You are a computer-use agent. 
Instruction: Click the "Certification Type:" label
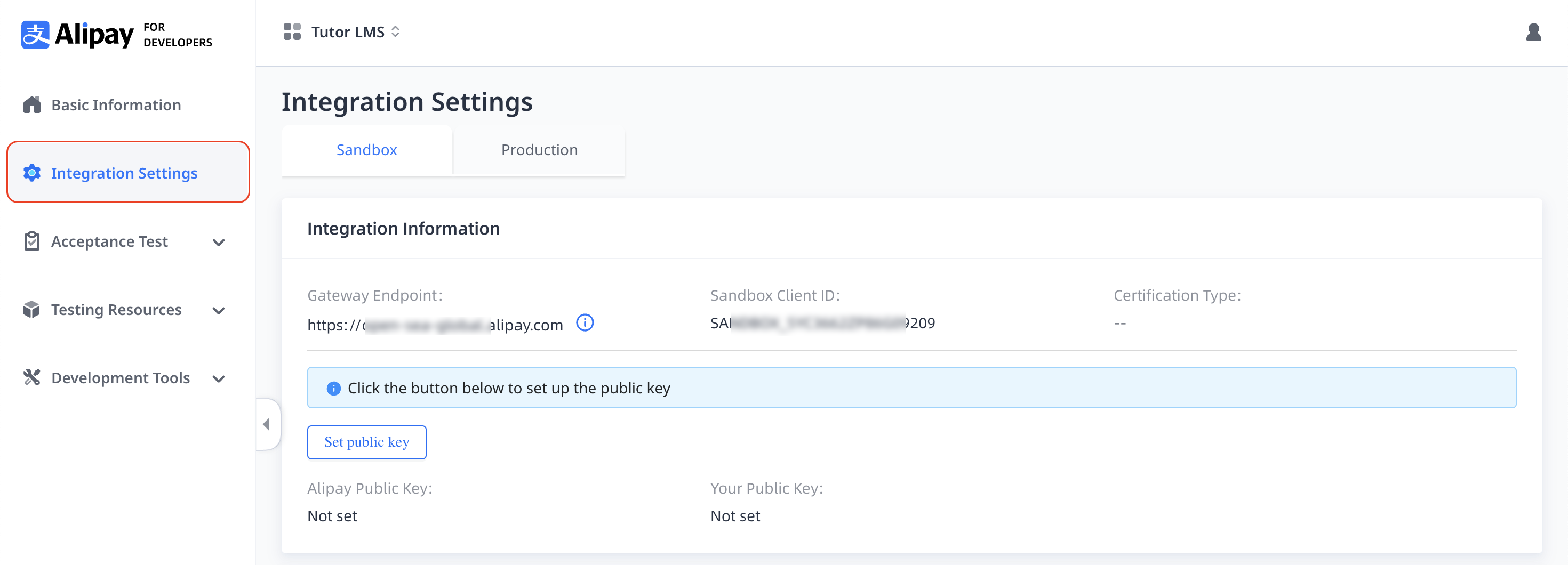pos(1177,295)
